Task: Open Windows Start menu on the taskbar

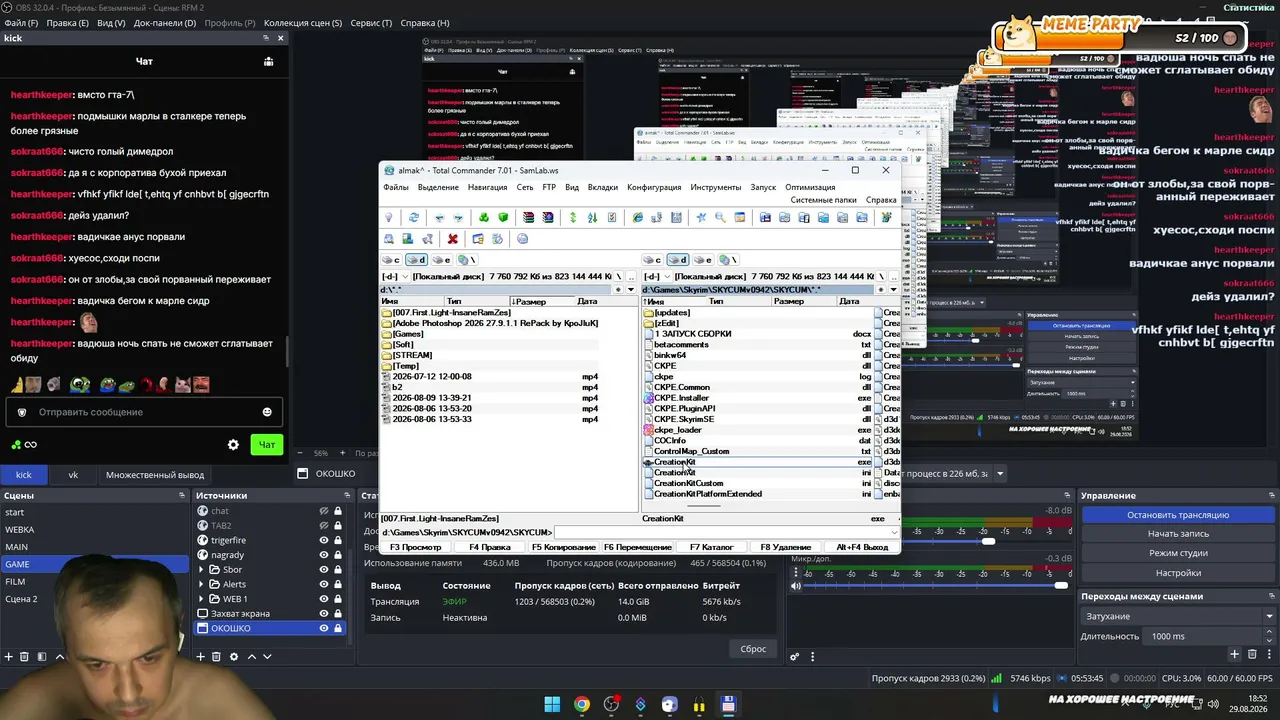Action: coord(552,704)
